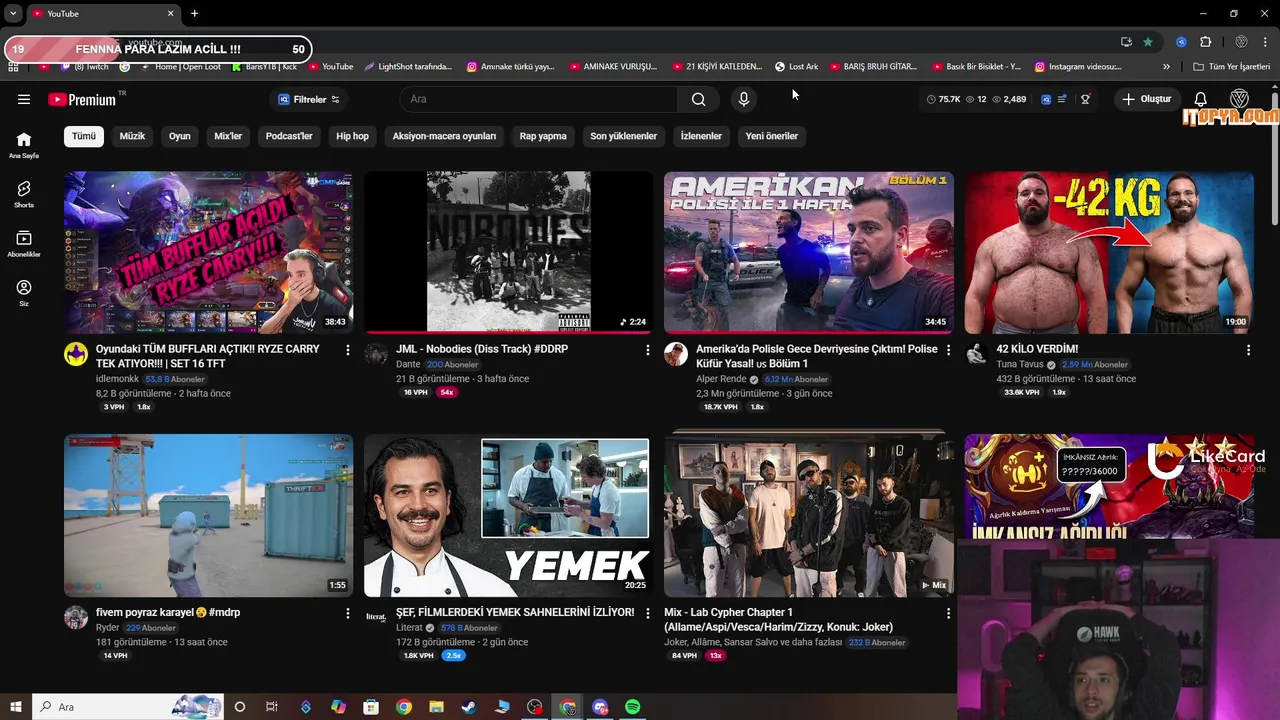Open the 42 KG transformation thumbnail
Viewport: 1280px width, 720px height.
(x=1109, y=252)
